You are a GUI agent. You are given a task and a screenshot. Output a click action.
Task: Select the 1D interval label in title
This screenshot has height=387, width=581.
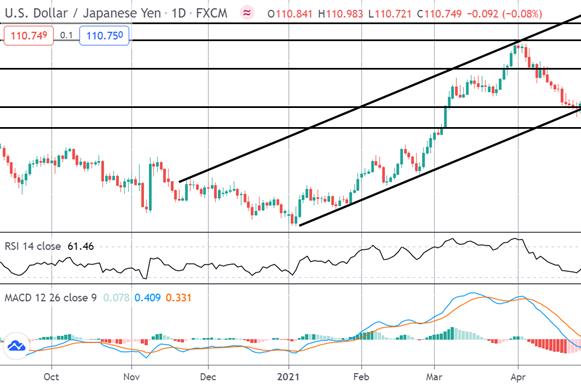point(178,13)
